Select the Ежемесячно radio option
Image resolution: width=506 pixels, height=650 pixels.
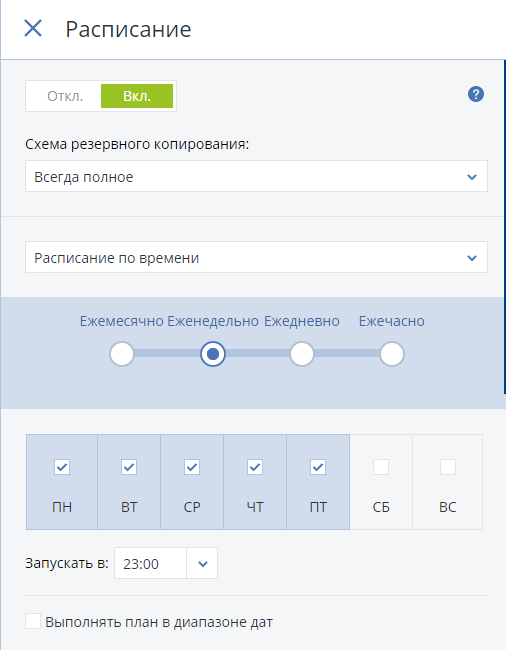[122, 354]
